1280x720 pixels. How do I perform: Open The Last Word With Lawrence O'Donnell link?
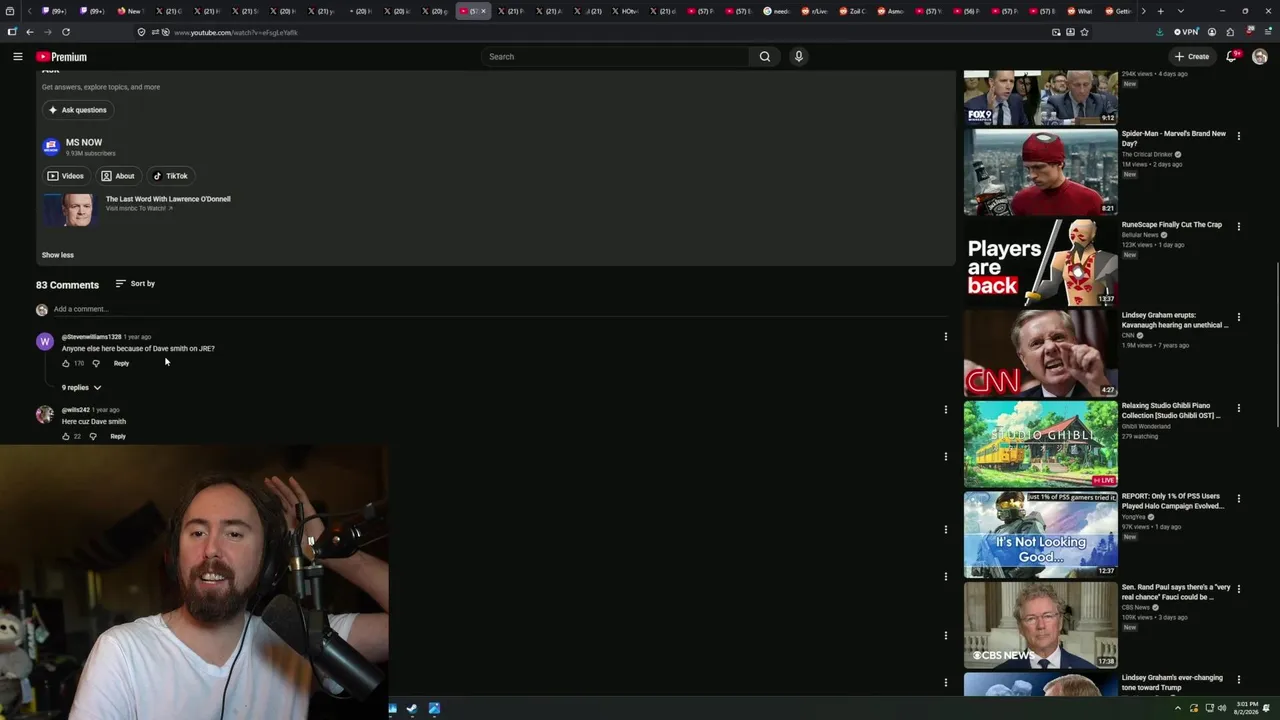tap(168, 199)
